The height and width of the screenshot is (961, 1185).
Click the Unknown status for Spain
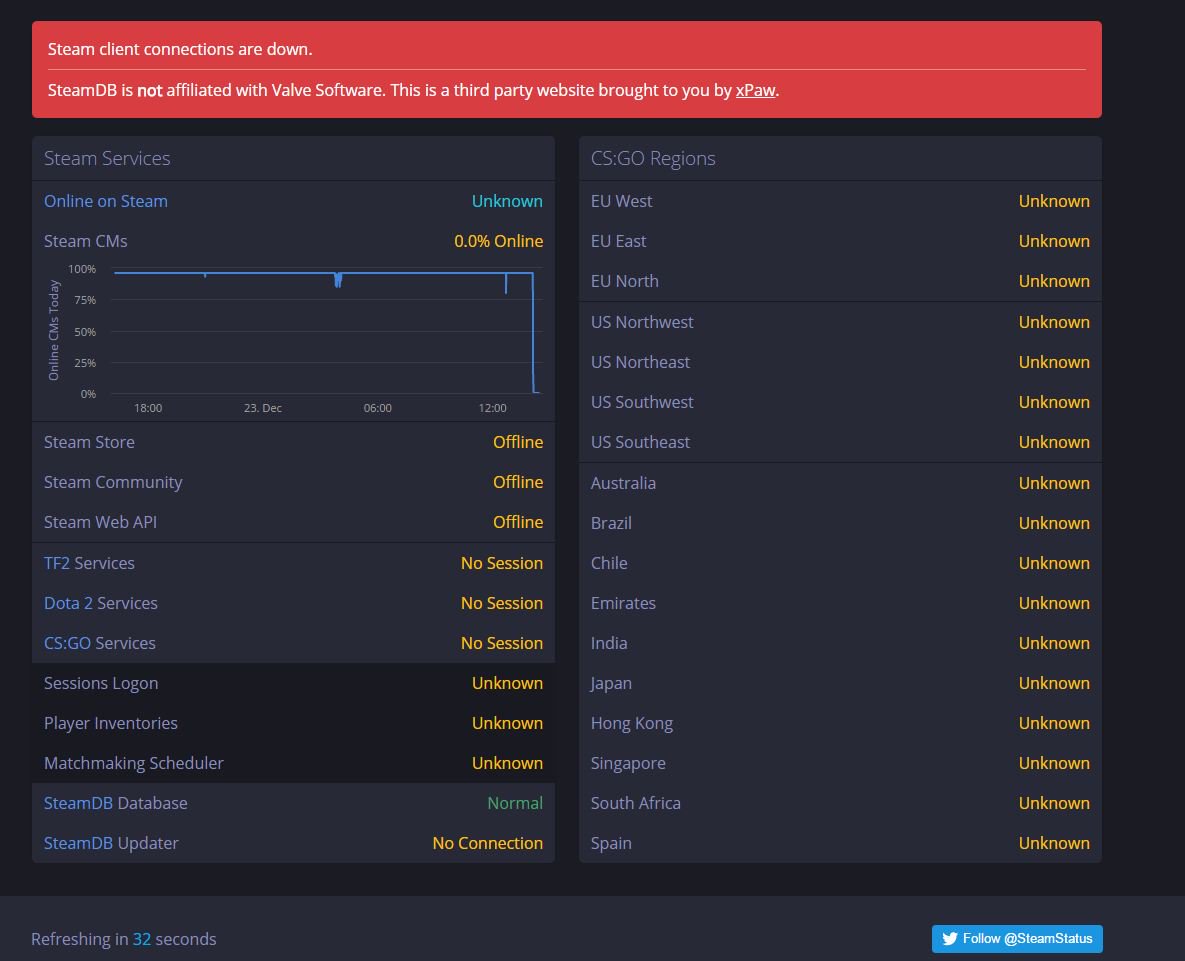click(1054, 843)
